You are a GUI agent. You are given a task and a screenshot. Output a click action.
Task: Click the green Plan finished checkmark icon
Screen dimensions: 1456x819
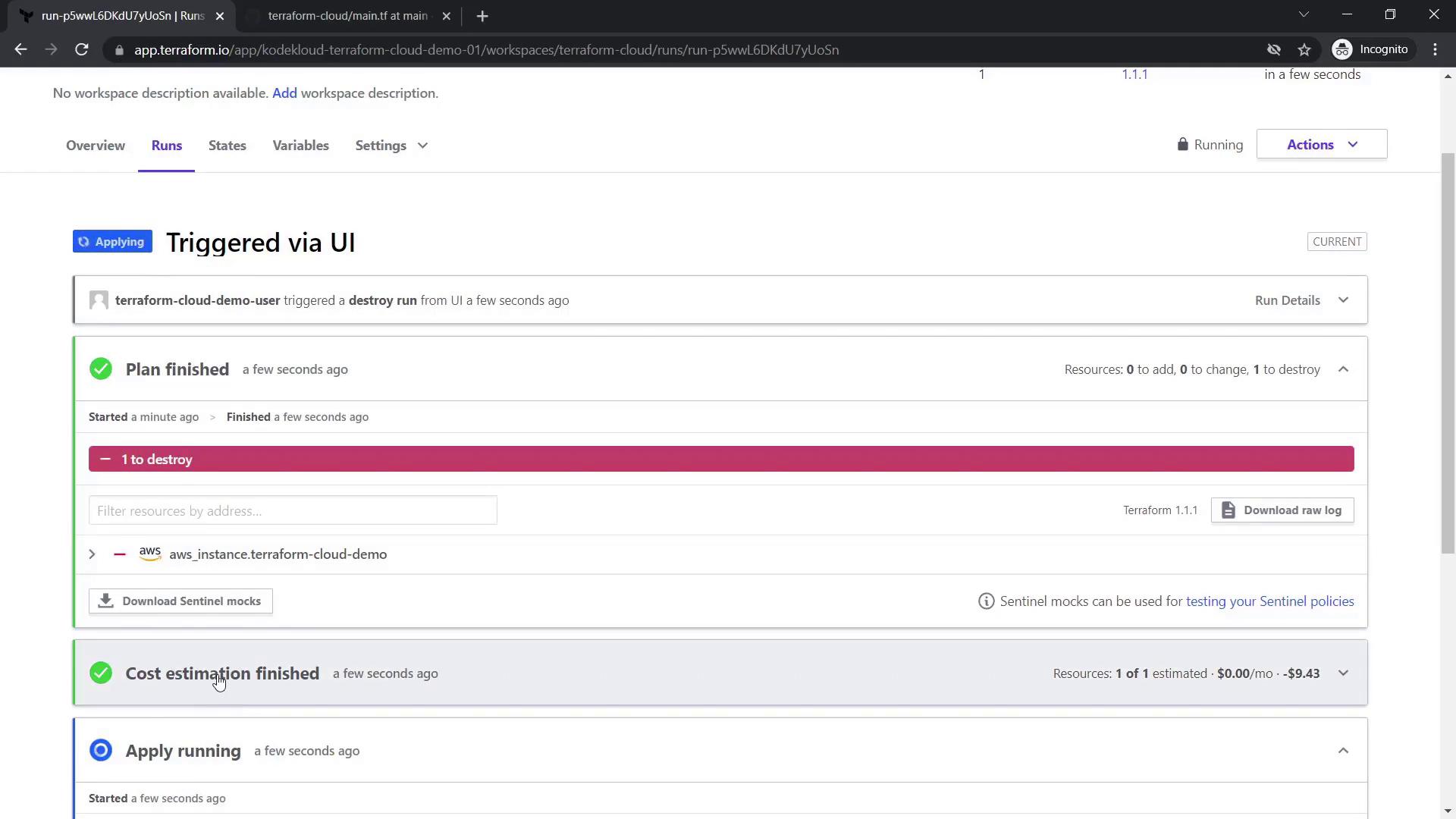[100, 369]
